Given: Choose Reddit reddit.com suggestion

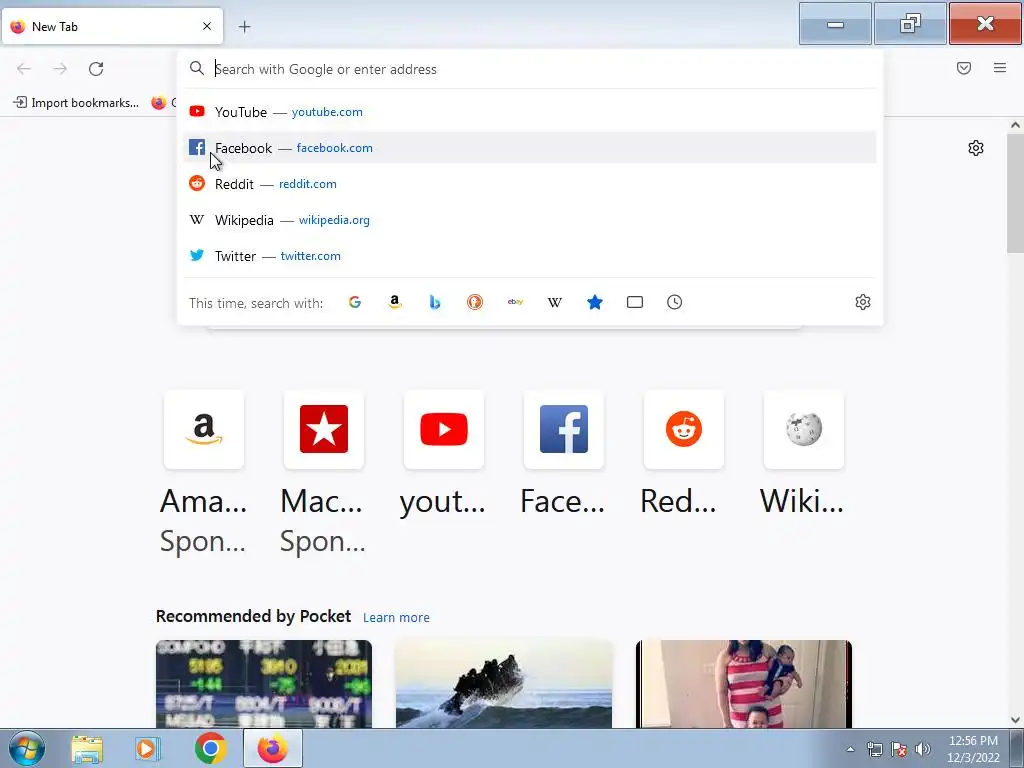Looking at the screenshot, I should 530,184.
